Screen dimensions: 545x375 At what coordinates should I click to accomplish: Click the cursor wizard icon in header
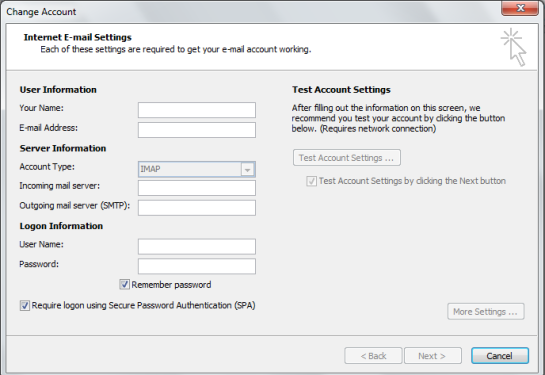[514, 47]
